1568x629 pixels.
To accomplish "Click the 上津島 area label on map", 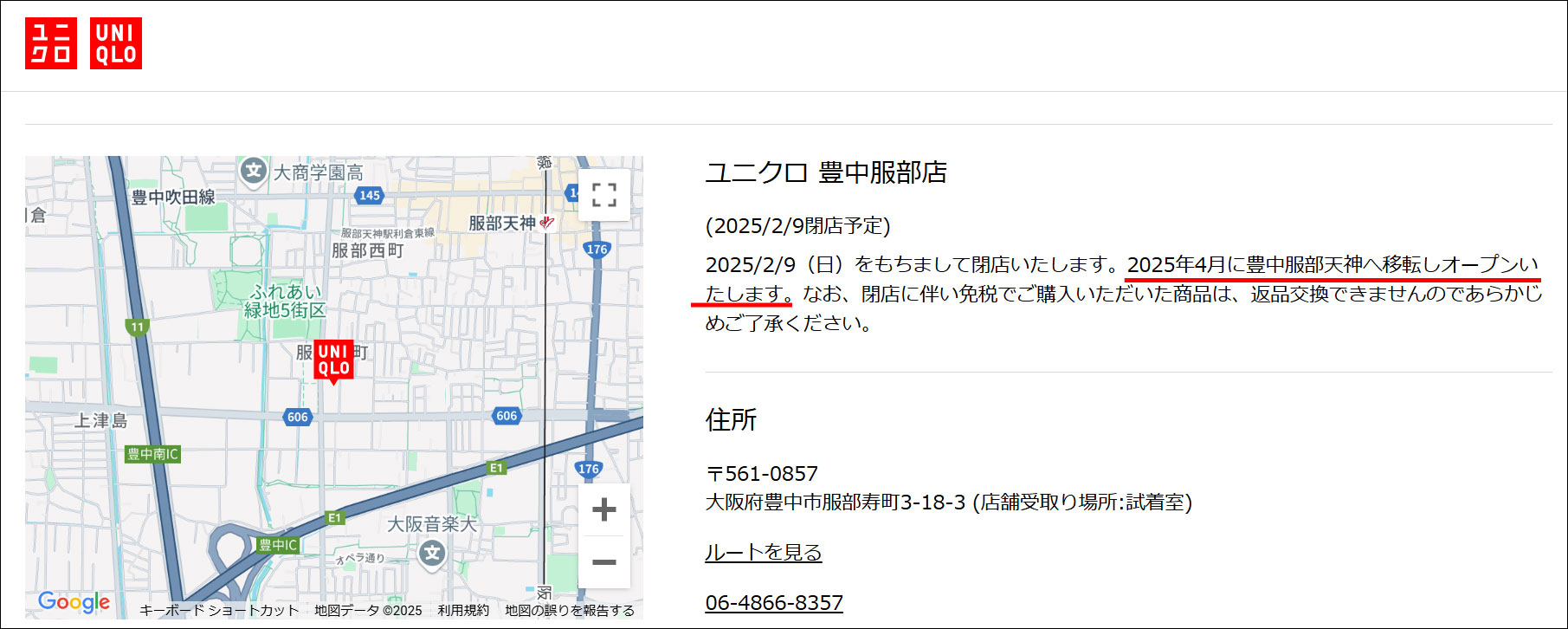I will click(x=101, y=421).
